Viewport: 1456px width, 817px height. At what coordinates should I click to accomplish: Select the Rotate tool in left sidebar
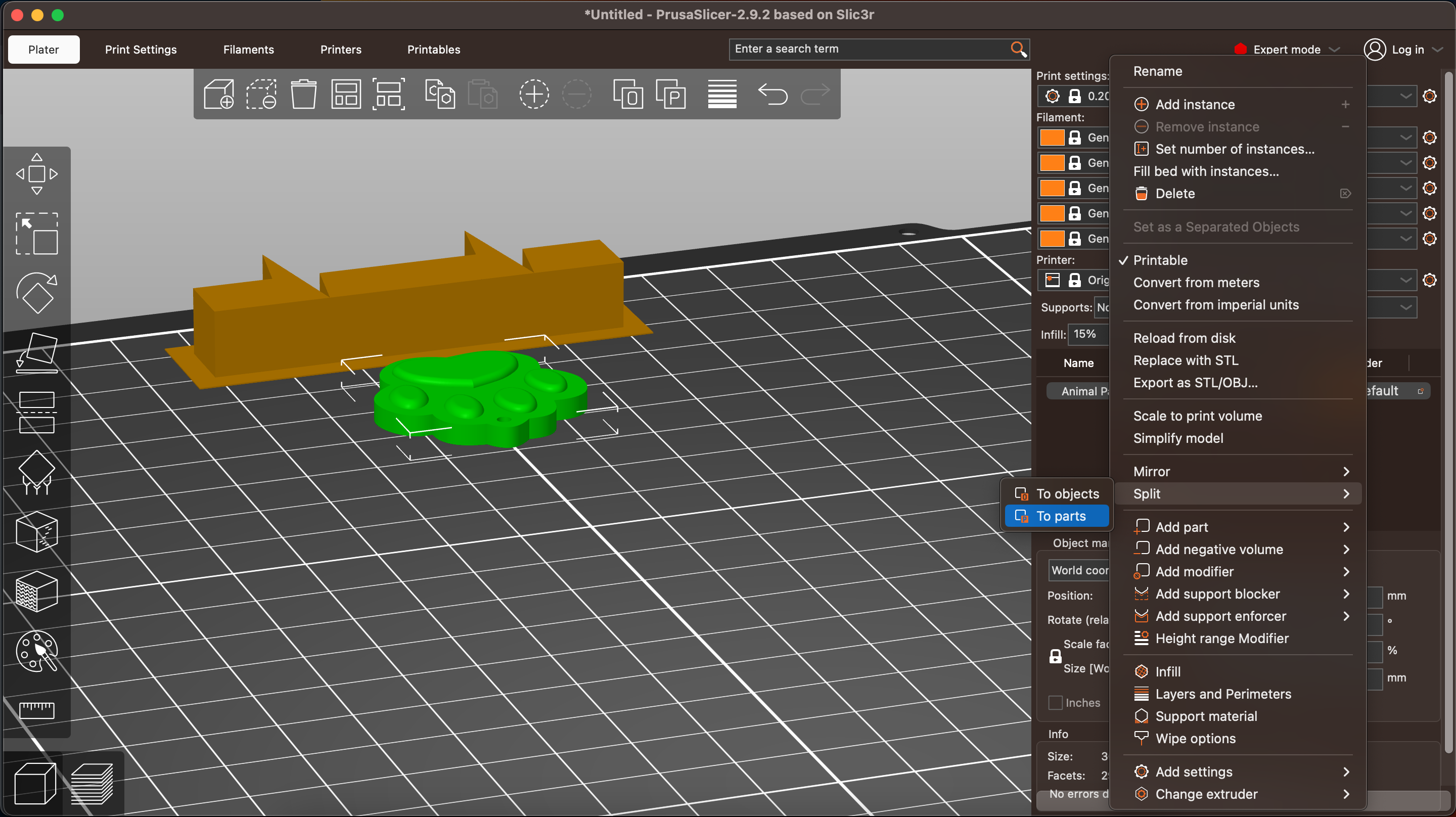[x=37, y=293]
